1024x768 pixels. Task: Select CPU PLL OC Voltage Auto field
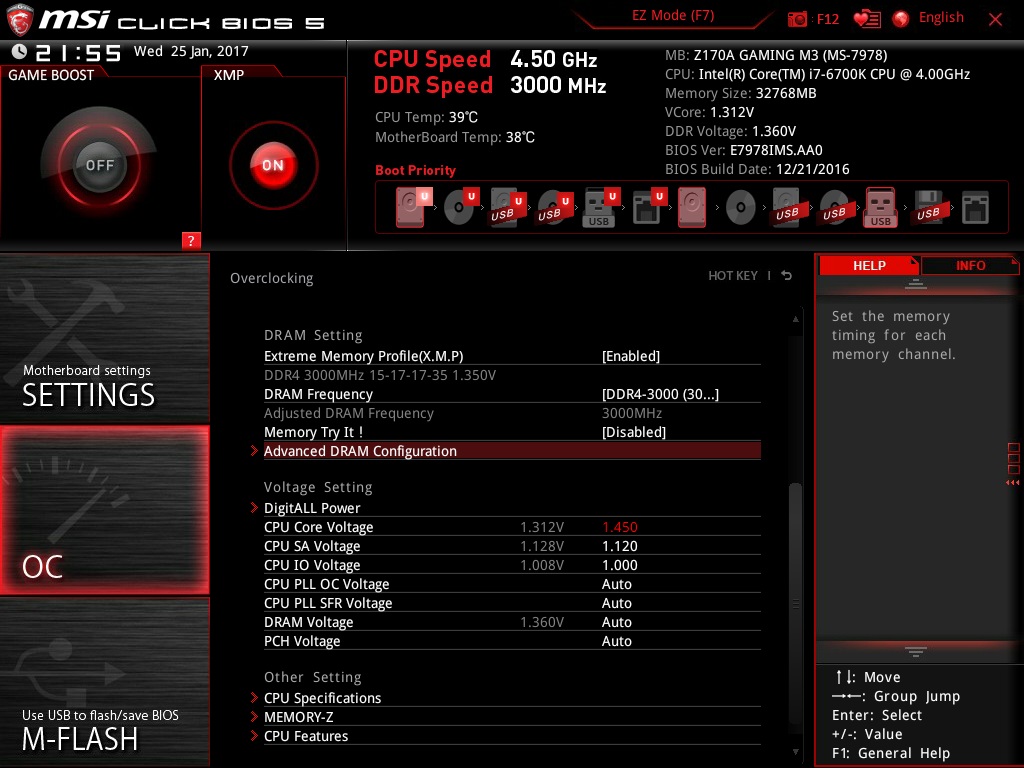coord(616,584)
